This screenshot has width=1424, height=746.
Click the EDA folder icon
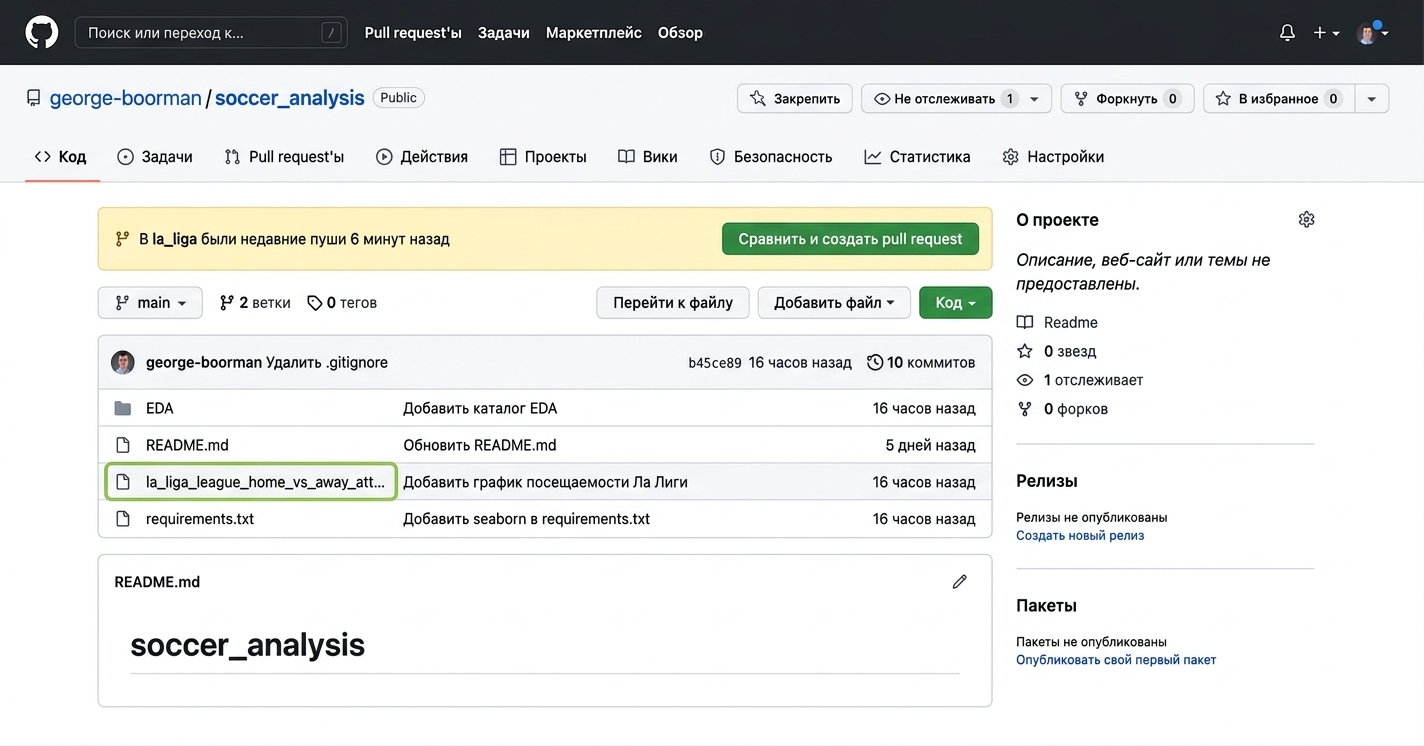[x=123, y=408]
